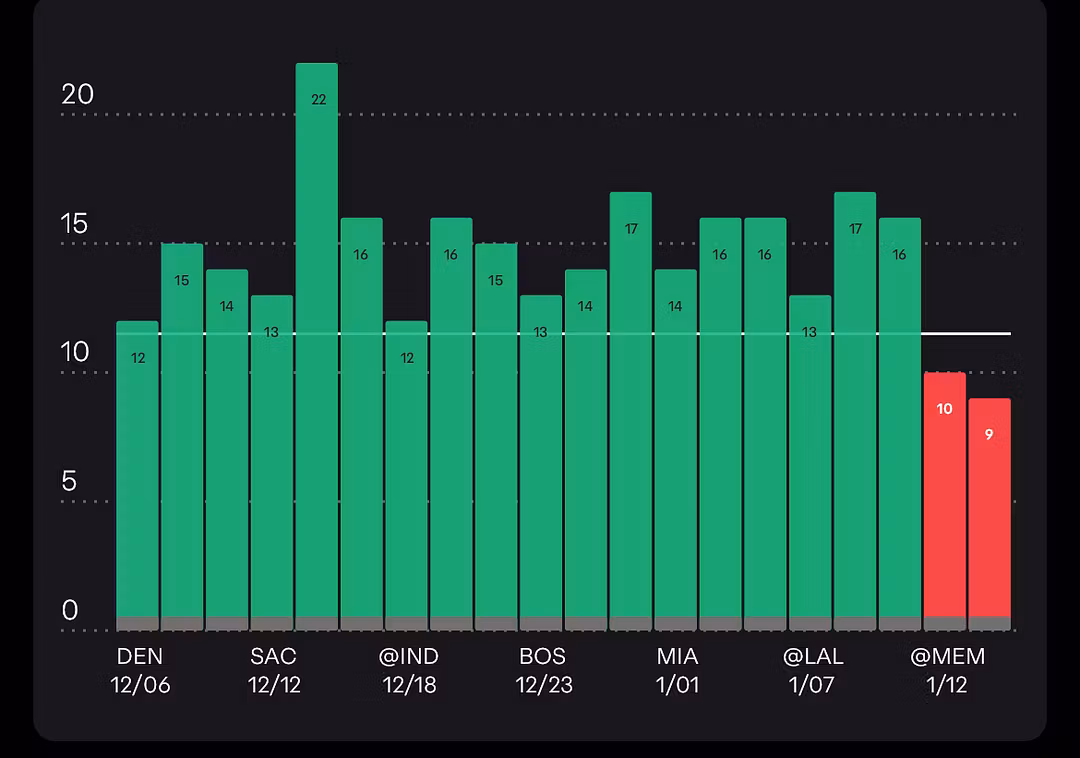Tap the 5 value on the y-axis
Viewport: 1080px width, 758px height.
(x=69, y=482)
